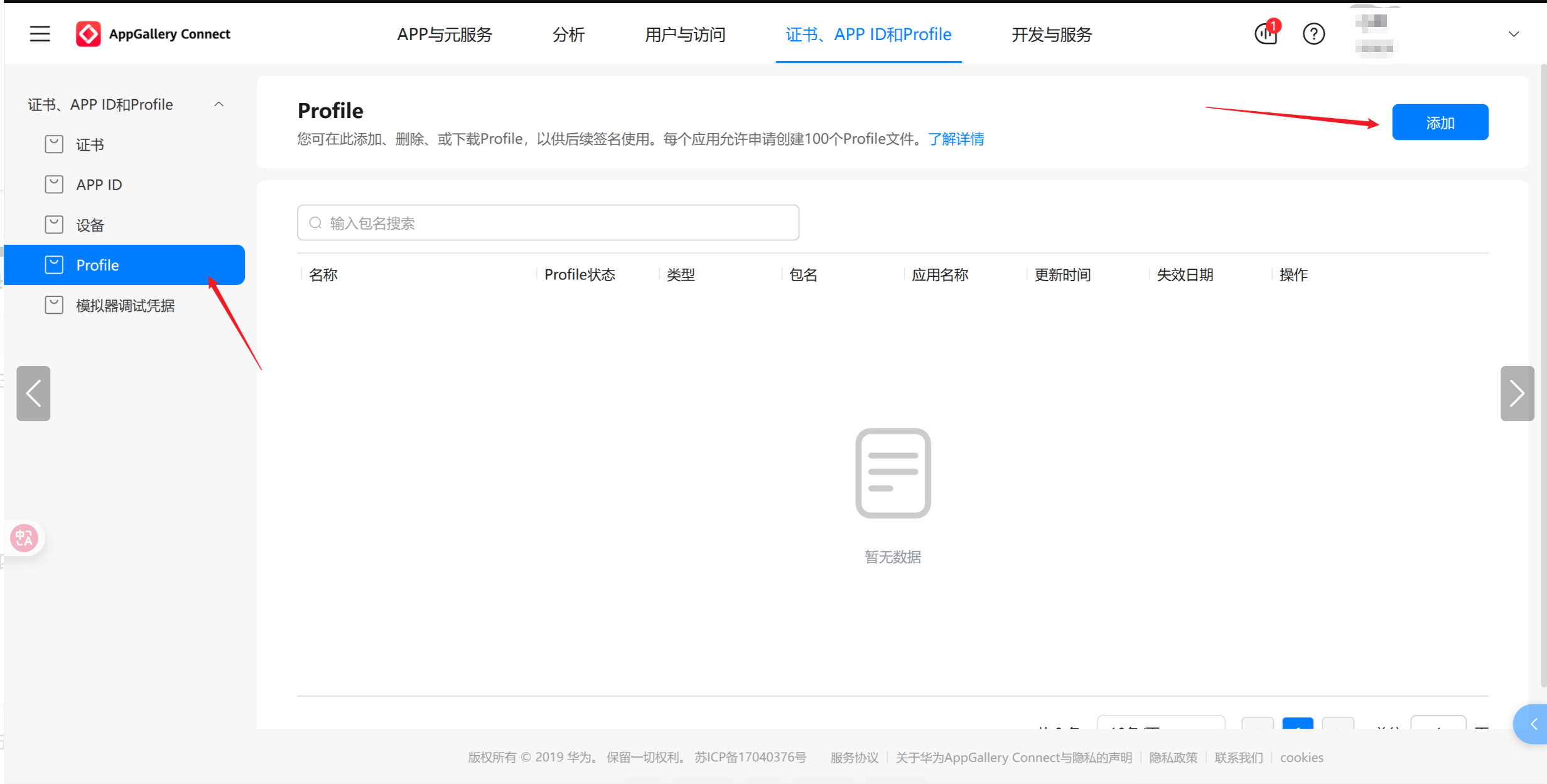The height and width of the screenshot is (784, 1547).
Task: Open the notification icon with red badge
Action: pos(1266,34)
